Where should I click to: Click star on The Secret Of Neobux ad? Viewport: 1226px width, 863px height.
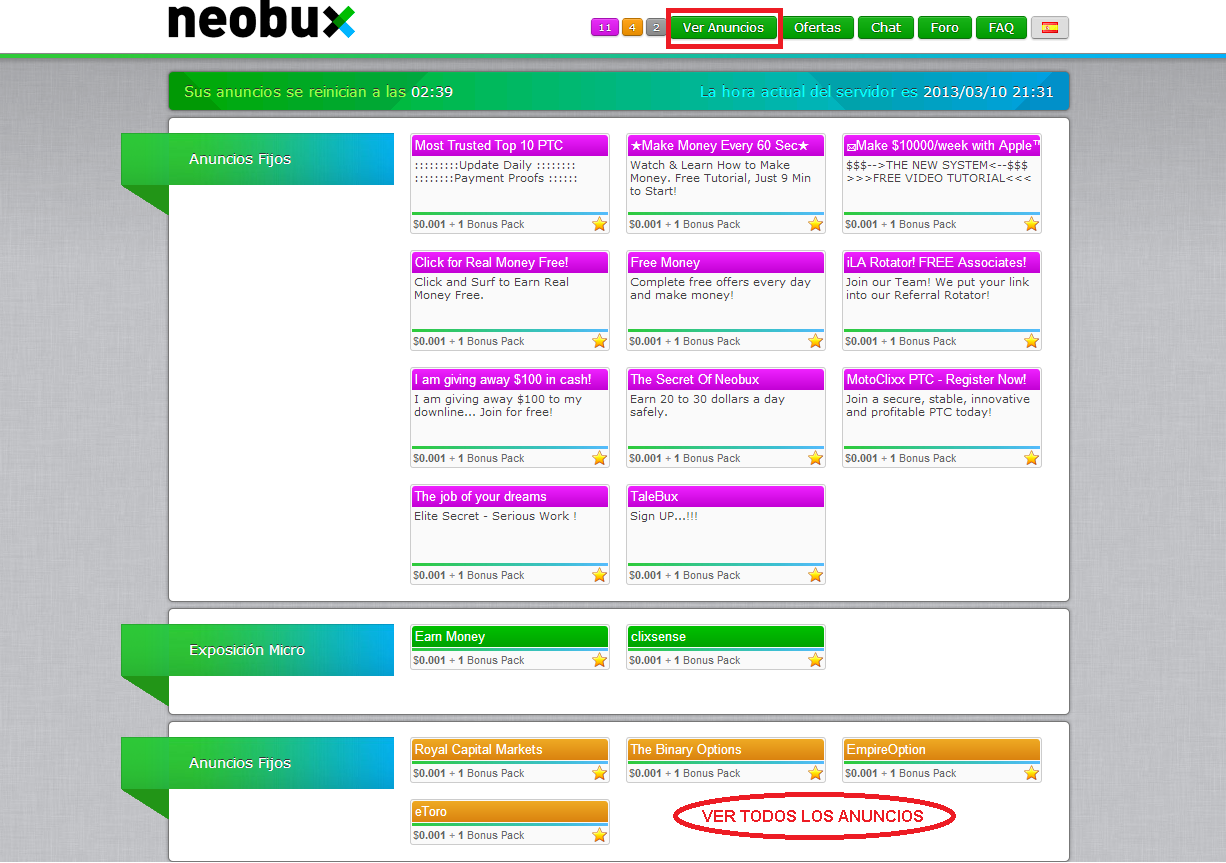coord(815,458)
